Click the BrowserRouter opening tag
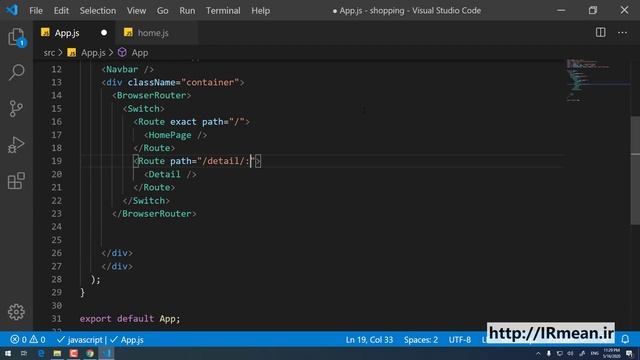This screenshot has height=360, width=640. (x=151, y=96)
